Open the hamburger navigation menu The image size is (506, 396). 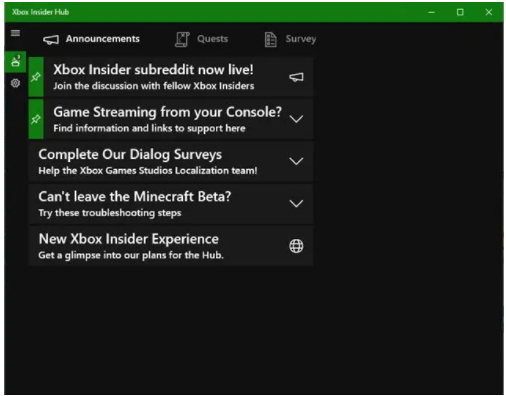click(x=15, y=33)
